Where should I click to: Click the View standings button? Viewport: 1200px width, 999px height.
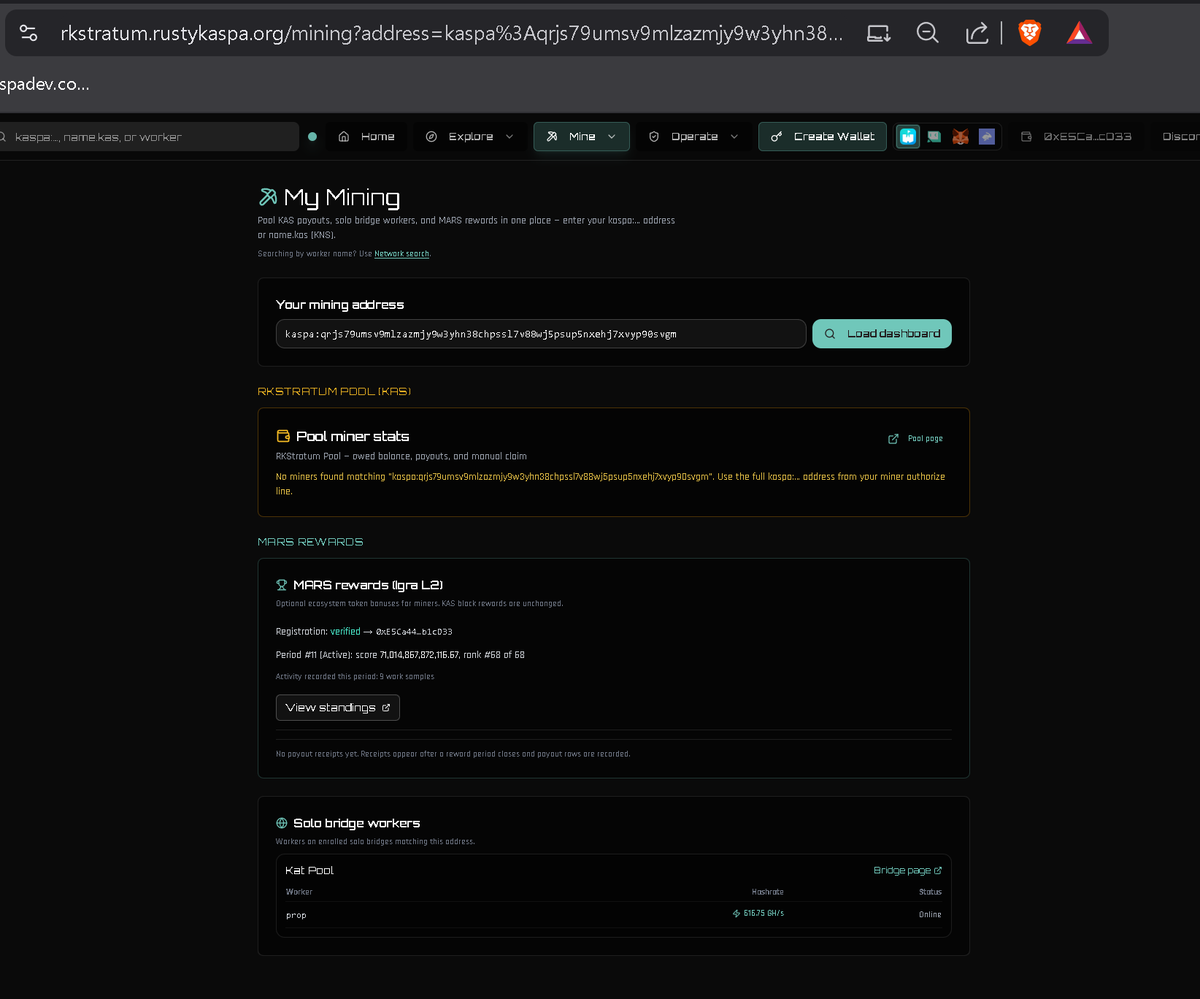[338, 708]
